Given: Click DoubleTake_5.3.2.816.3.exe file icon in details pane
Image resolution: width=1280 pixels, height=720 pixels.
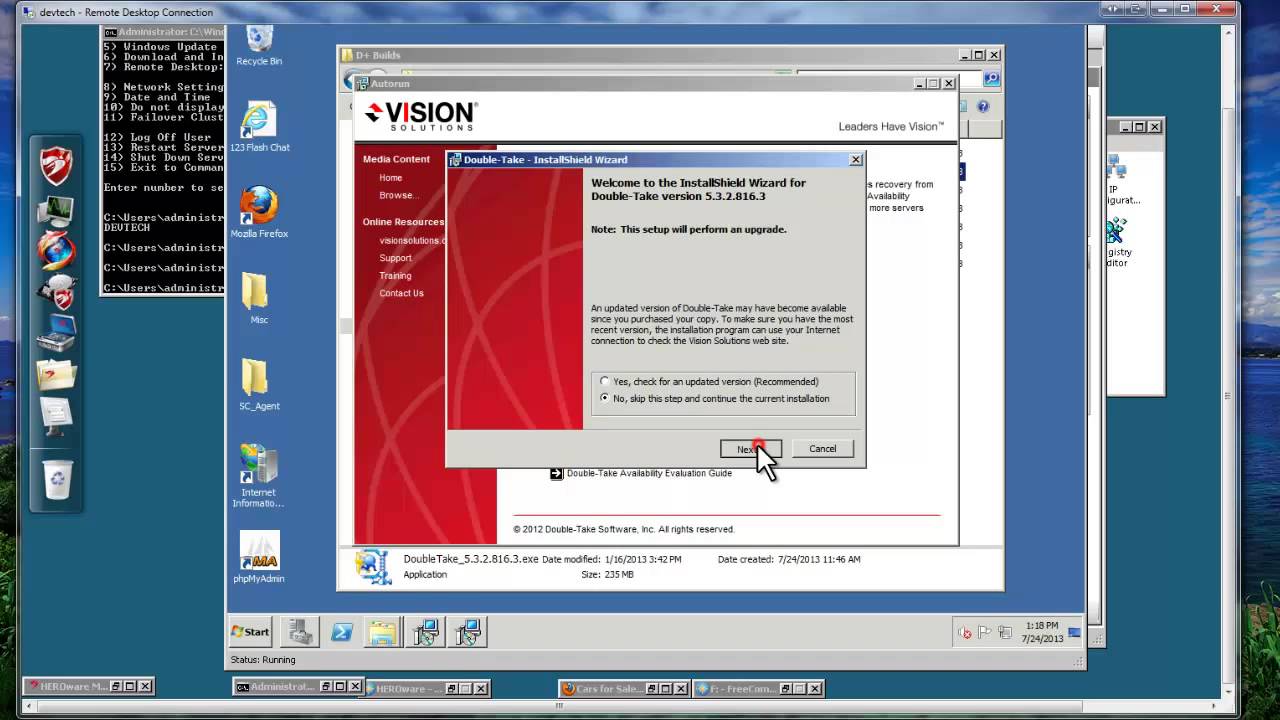Looking at the screenshot, I should 374,567.
